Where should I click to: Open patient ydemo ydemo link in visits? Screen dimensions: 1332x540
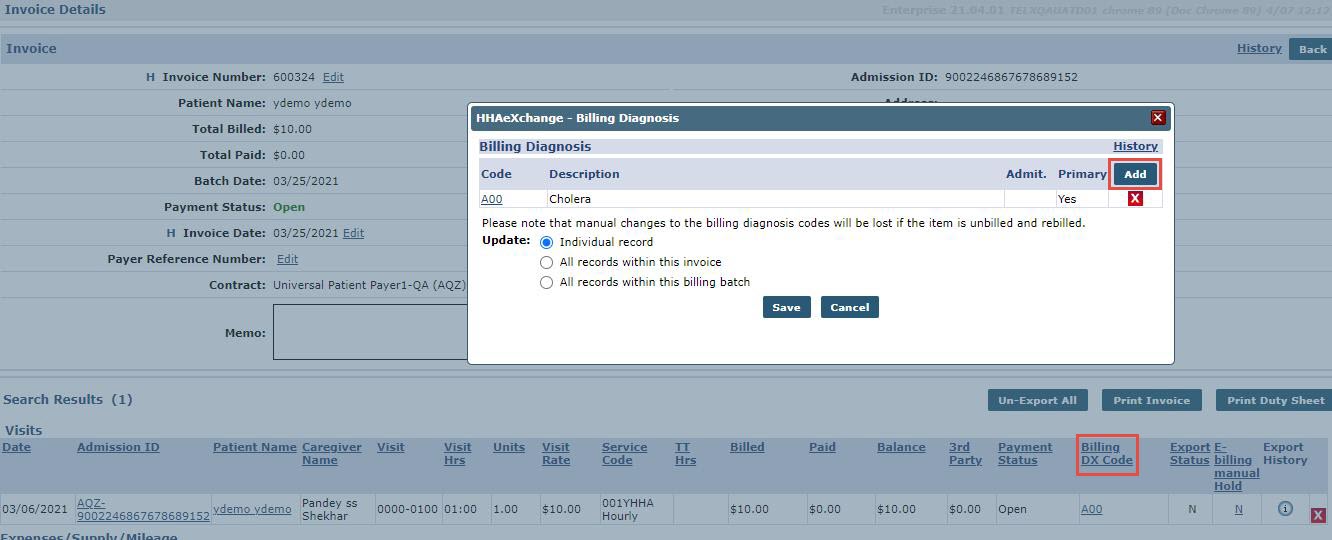tap(252, 509)
